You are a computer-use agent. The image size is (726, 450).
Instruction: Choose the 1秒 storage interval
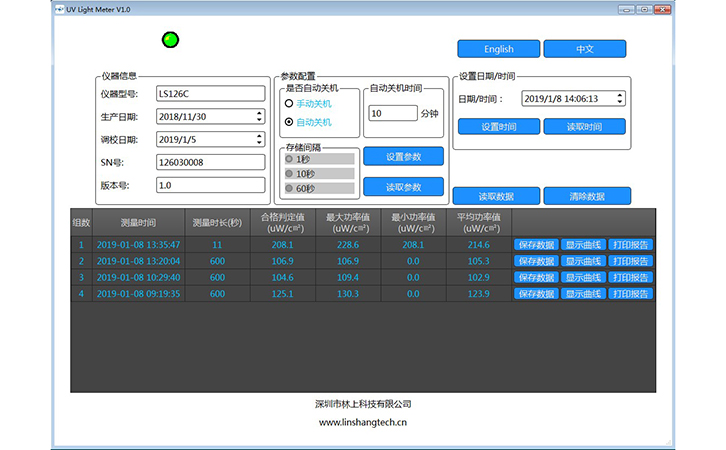289,159
